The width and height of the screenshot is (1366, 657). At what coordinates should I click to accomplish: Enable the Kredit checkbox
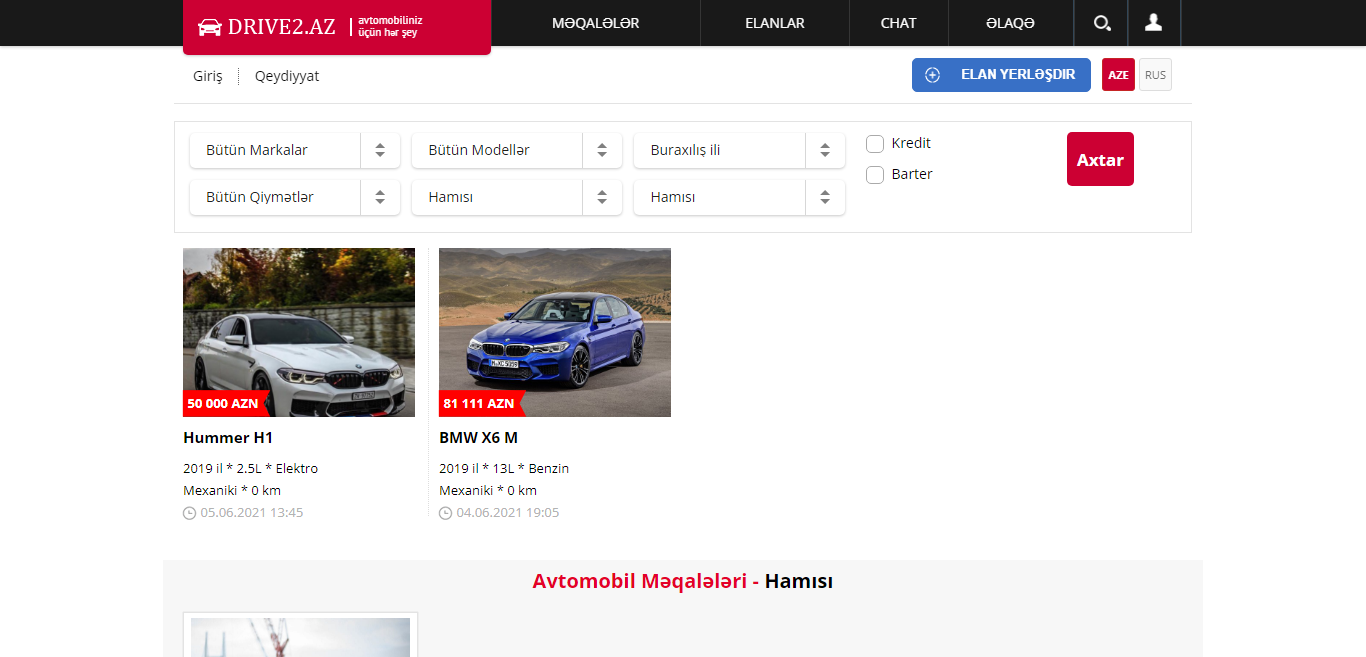[875, 143]
